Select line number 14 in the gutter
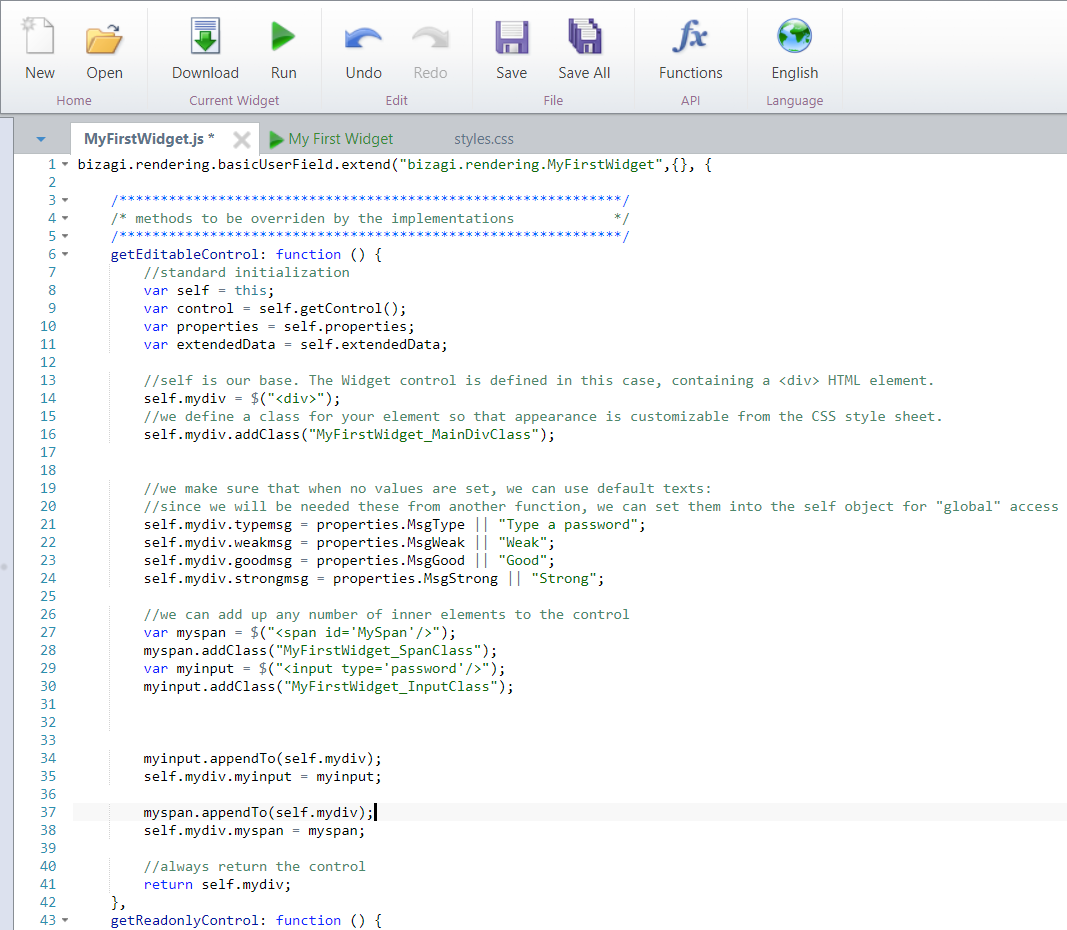Image resolution: width=1067 pixels, height=930 pixels. [x=48, y=399]
